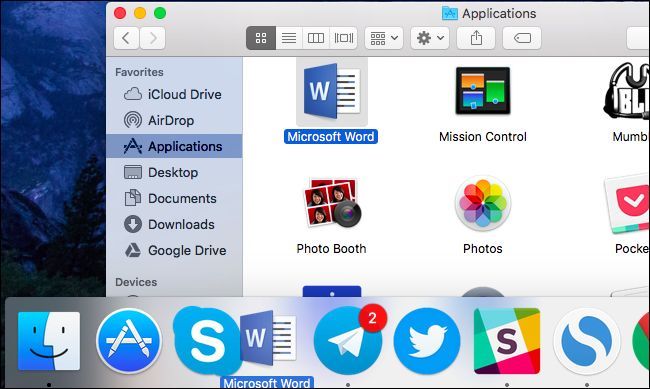Click the Favorites sidebar heading
Image resolution: width=650 pixels, height=389 pixels.
[139, 72]
